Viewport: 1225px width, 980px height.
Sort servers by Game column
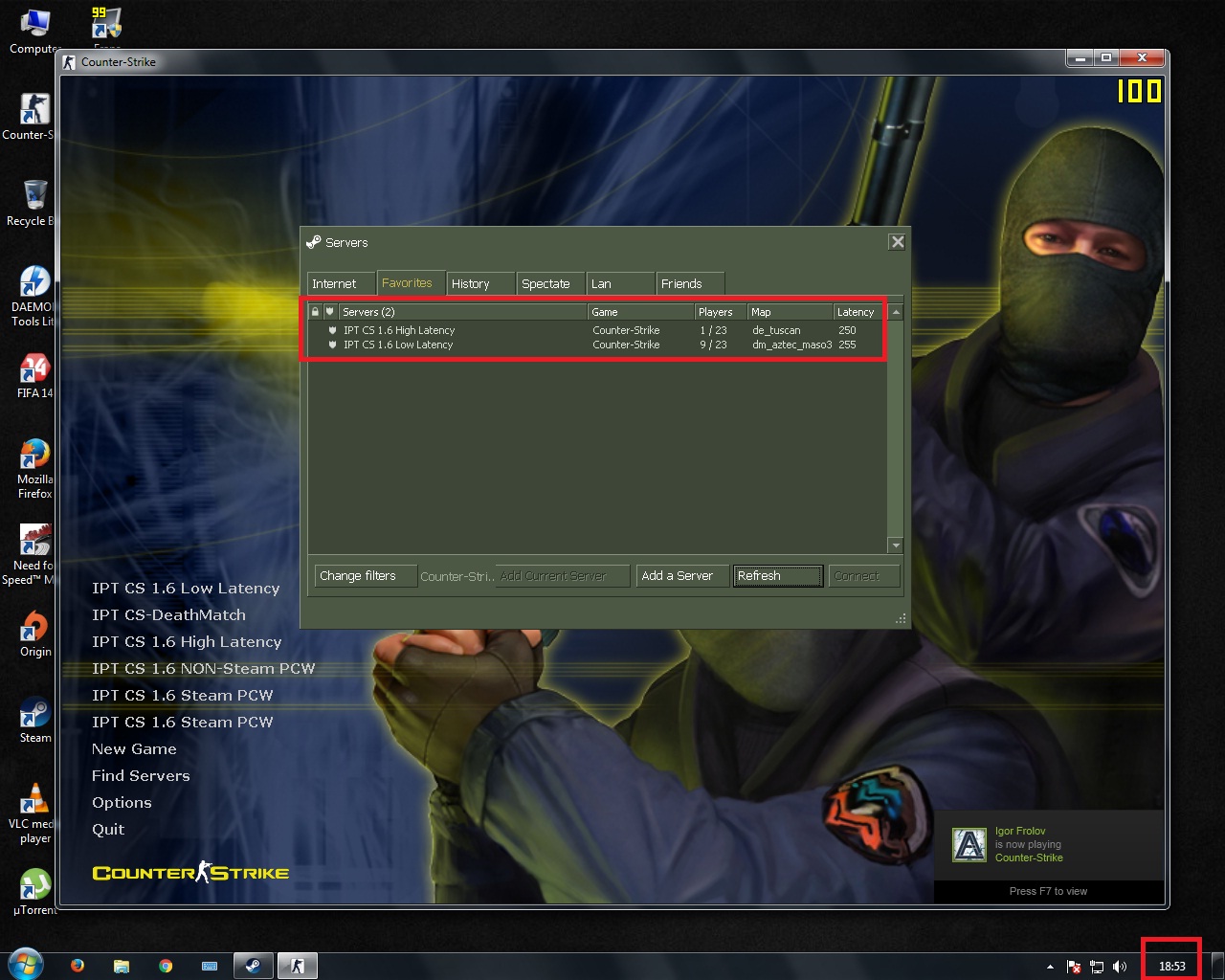[x=641, y=312]
